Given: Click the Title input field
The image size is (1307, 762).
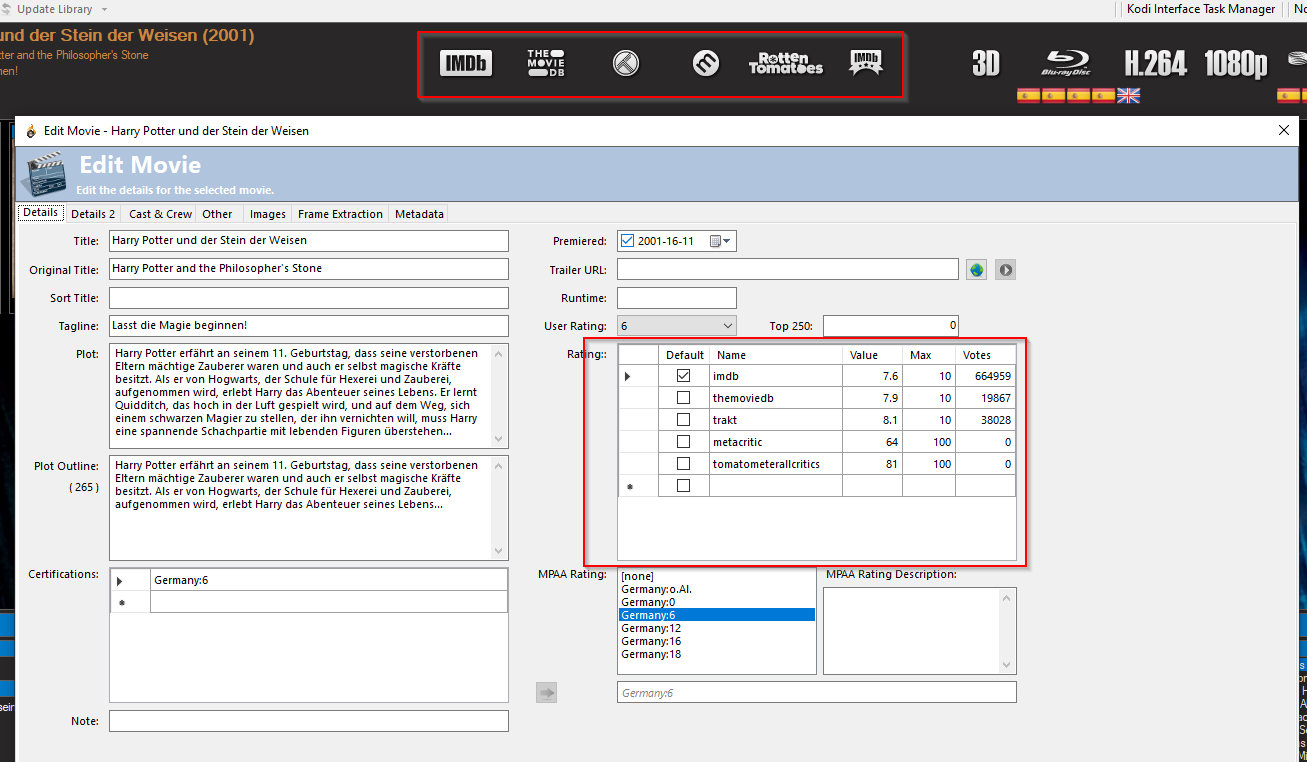Looking at the screenshot, I should pos(309,241).
